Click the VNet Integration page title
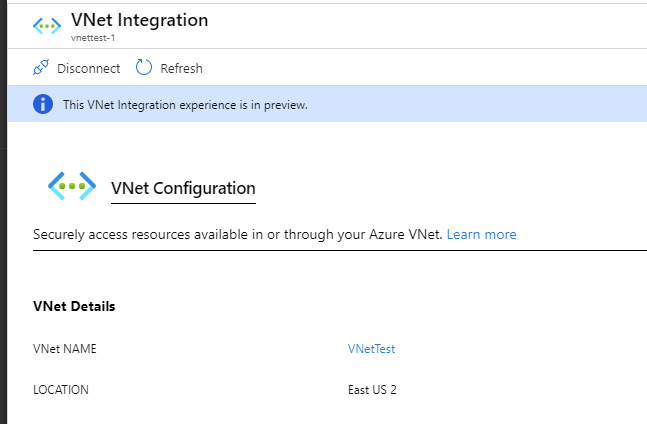 tap(140, 19)
